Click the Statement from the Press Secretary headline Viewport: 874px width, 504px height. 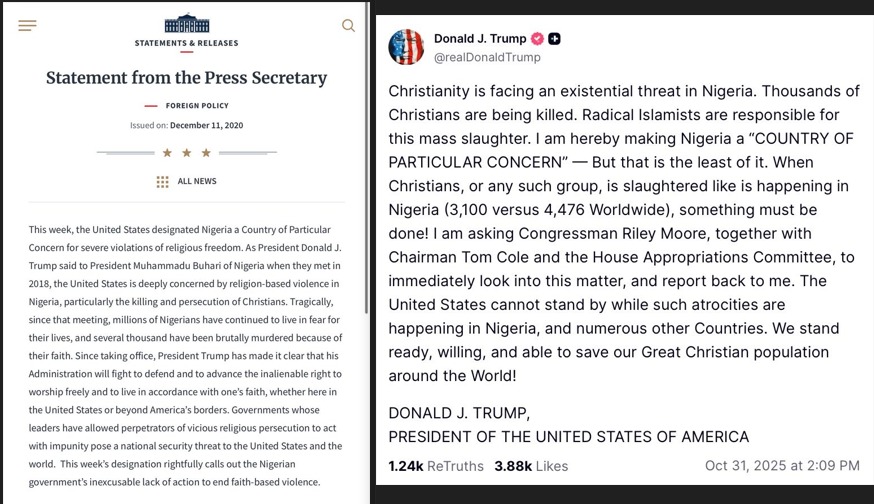pos(187,78)
